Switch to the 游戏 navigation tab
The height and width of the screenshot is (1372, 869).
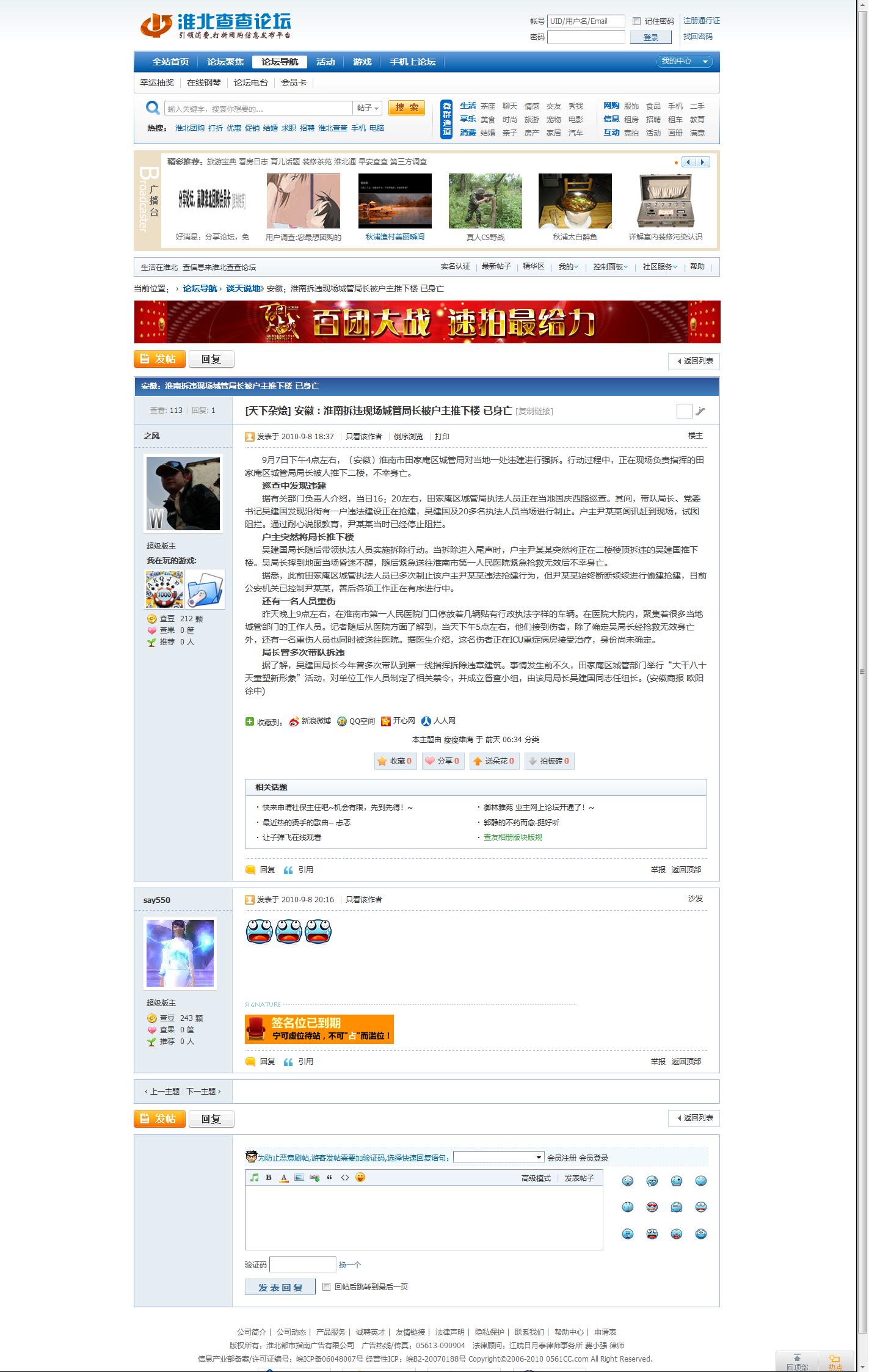point(362,62)
